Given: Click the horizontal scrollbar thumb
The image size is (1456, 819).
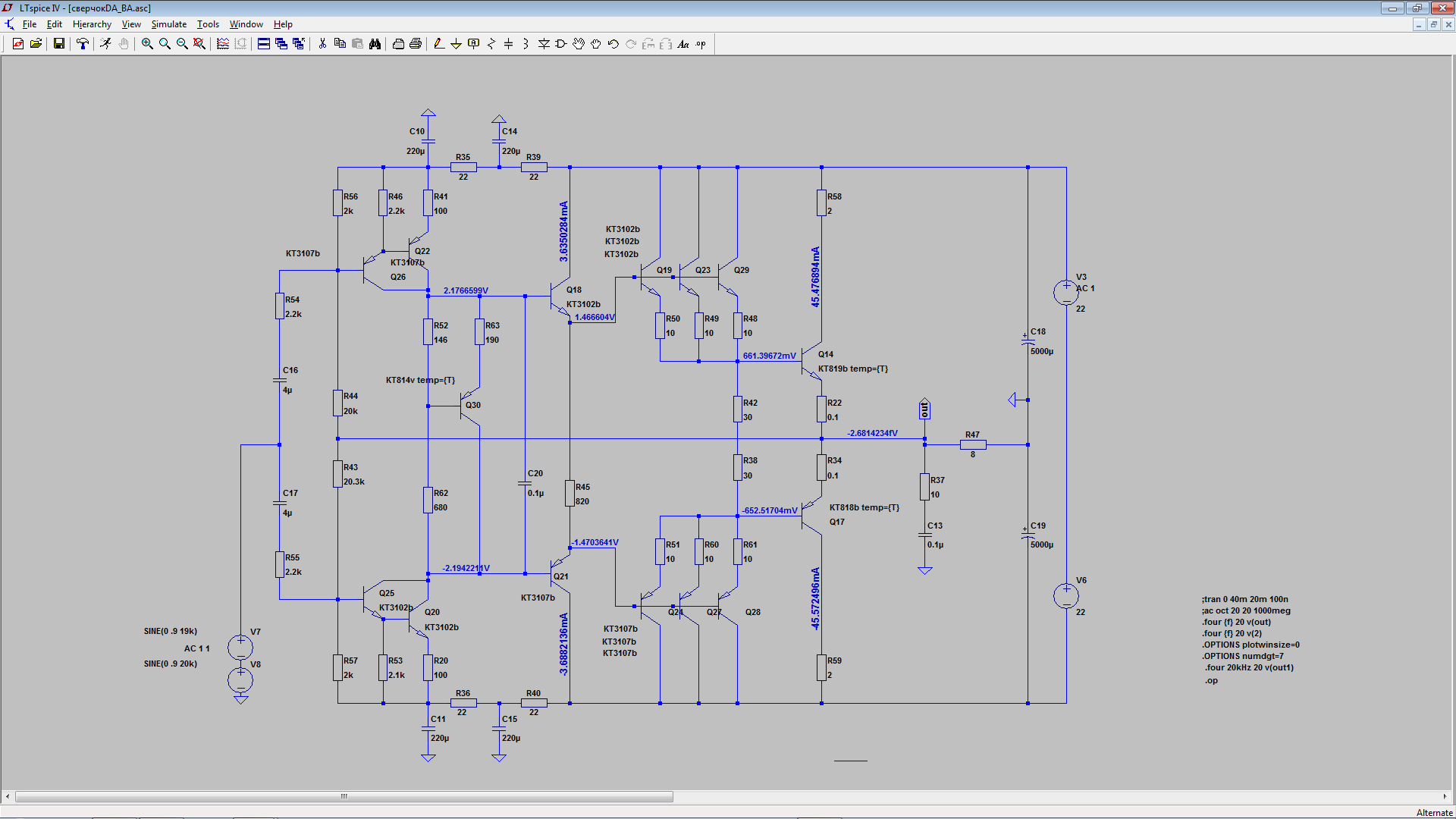Looking at the screenshot, I should point(344,796).
